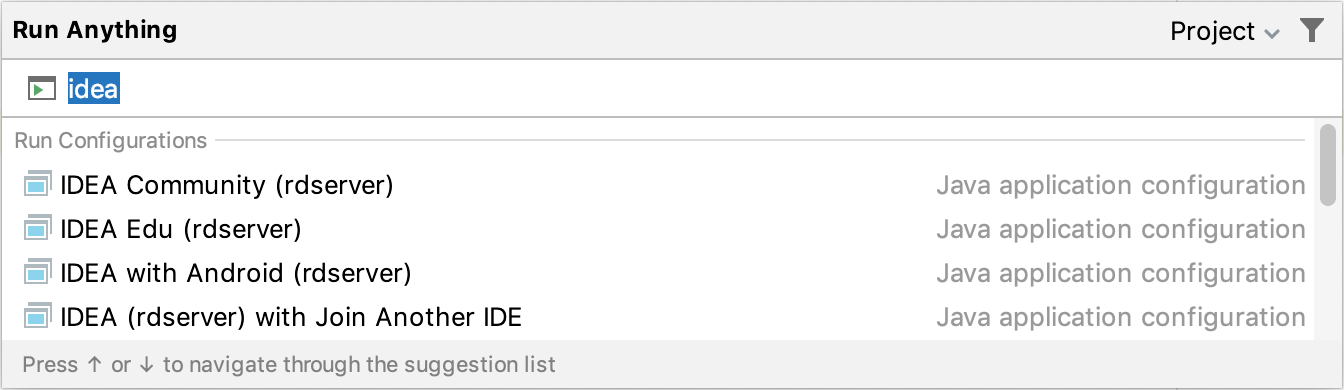The height and width of the screenshot is (390, 1344).
Task: Click IDEA Edu application window icon
Action: (37, 229)
